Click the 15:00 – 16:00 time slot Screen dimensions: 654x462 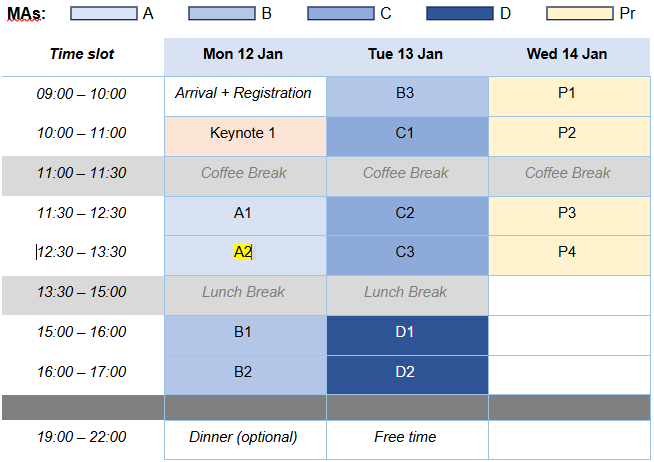coord(82,332)
